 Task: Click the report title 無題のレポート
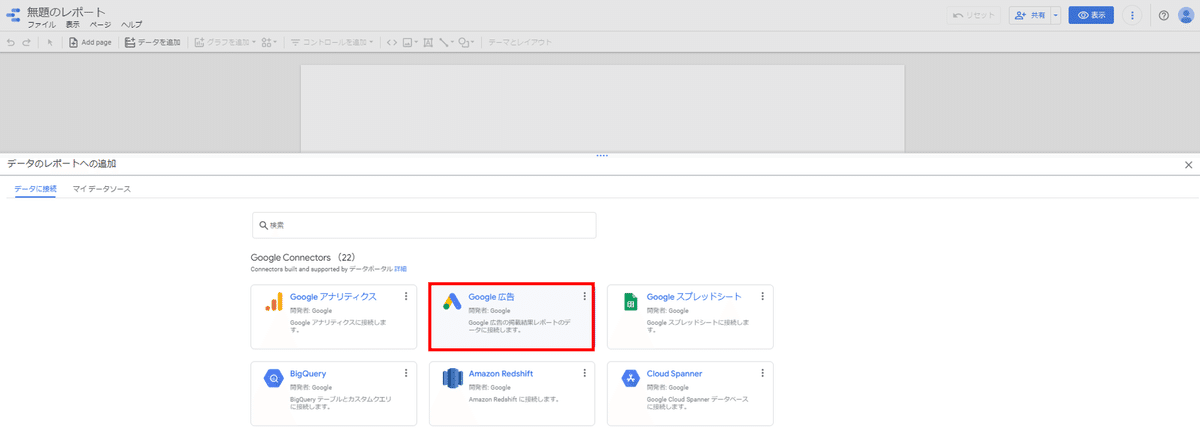point(66,10)
